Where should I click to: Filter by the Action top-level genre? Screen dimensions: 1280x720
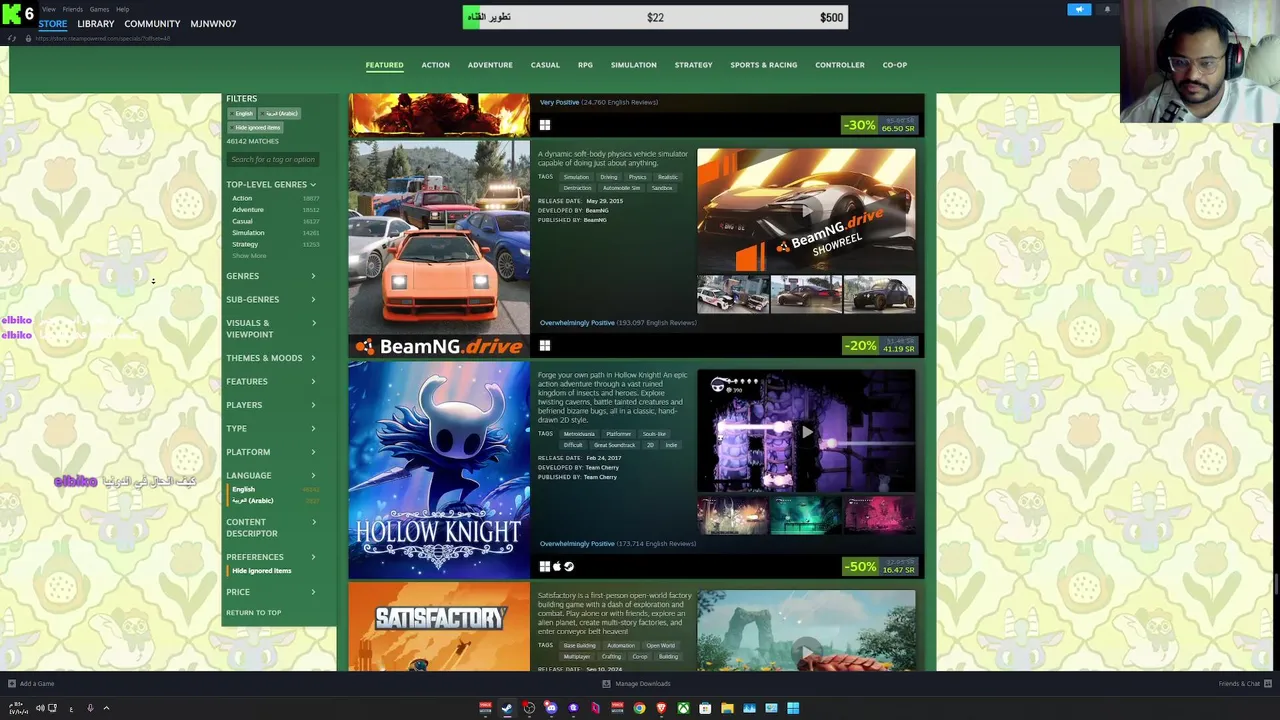tap(242, 199)
